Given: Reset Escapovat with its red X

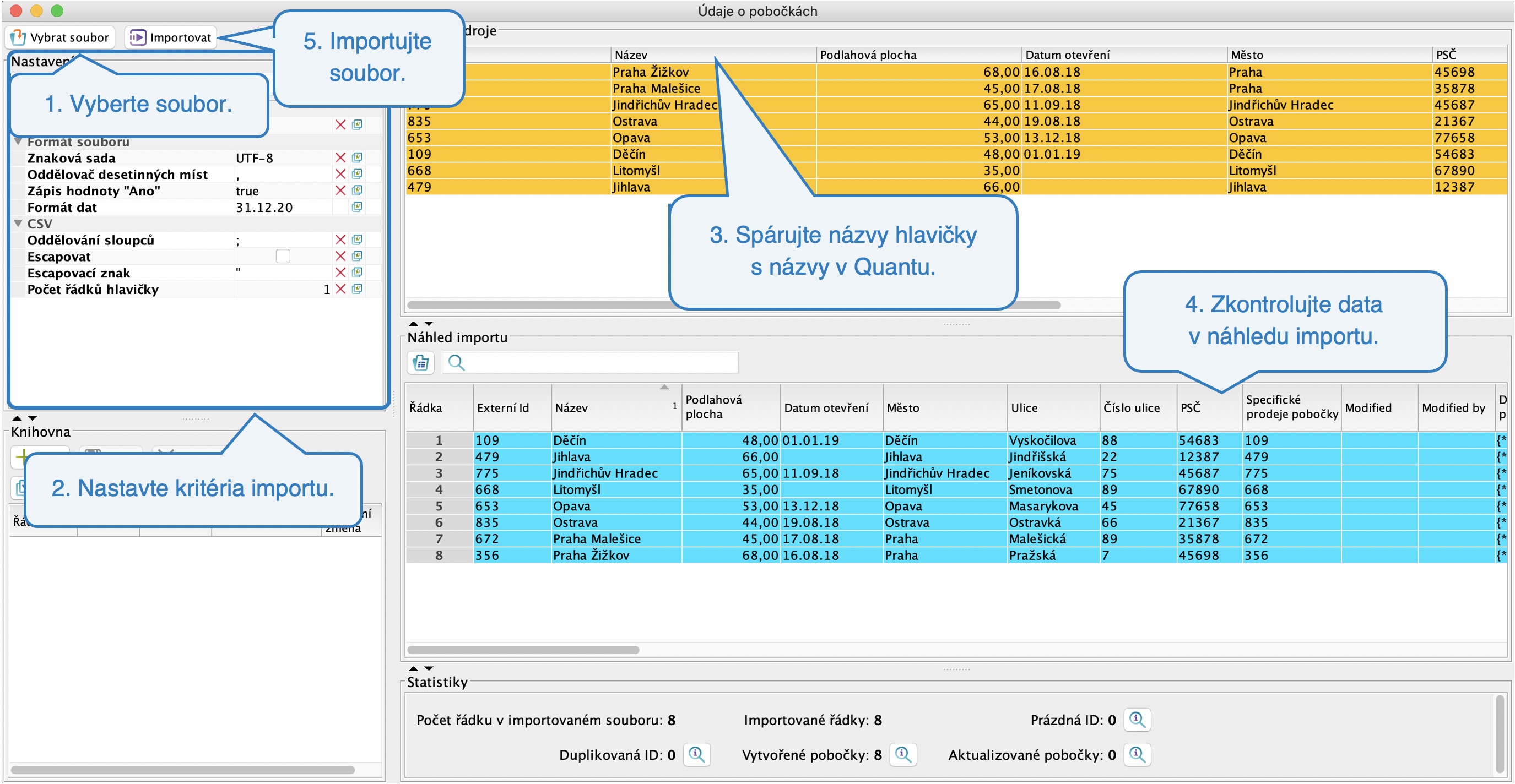Looking at the screenshot, I should pos(340,256).
